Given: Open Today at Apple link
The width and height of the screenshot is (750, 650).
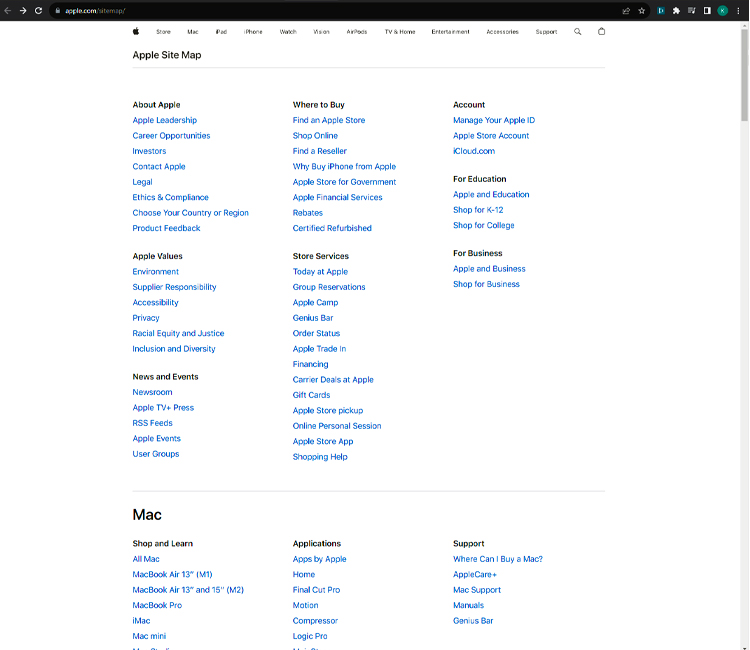Looking at the screenshot, I should (320, 272).
